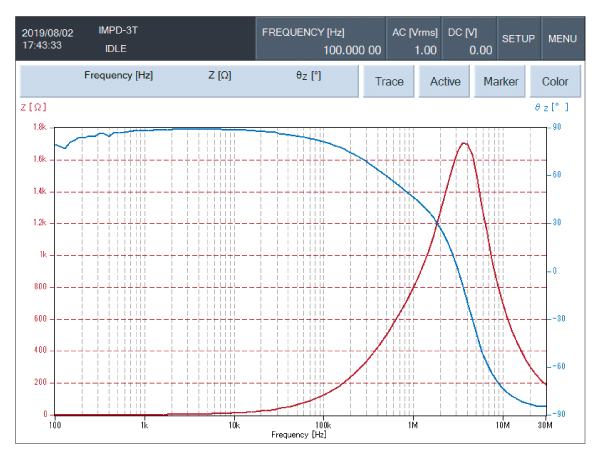Click the θz [°] column in readout panel

tap(308, 76)
